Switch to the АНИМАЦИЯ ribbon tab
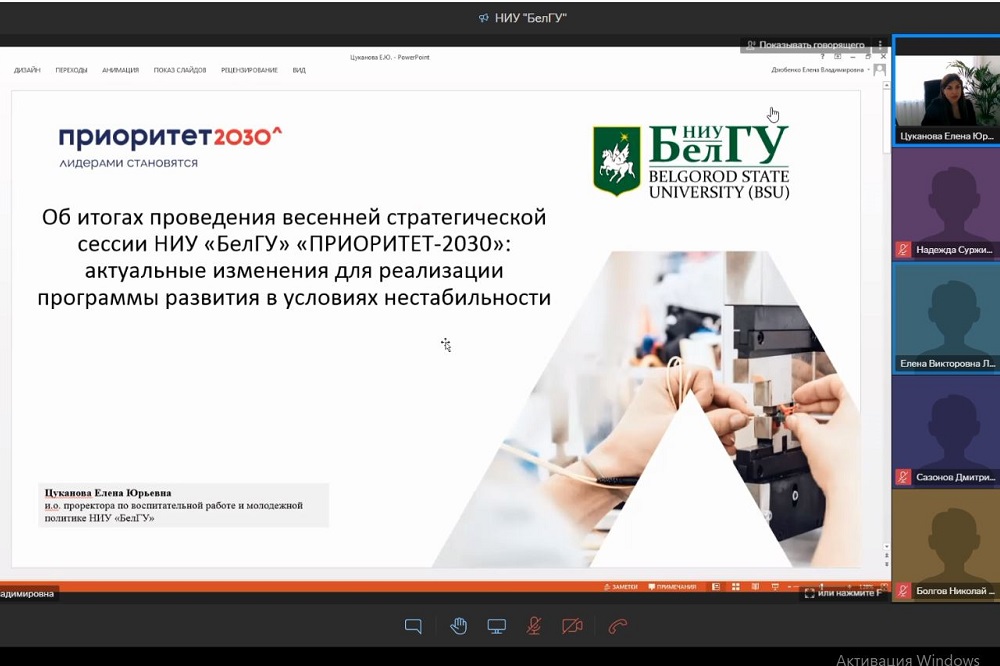The height and width of the screenshot is (666, 1000). pos(120,70)
